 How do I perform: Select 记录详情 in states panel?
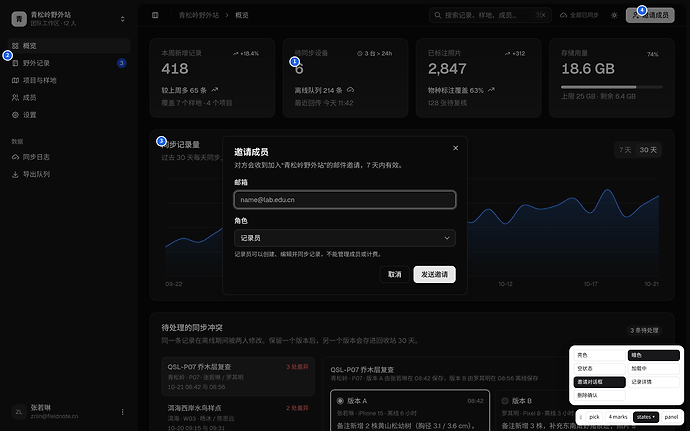[x=653, y=382]
